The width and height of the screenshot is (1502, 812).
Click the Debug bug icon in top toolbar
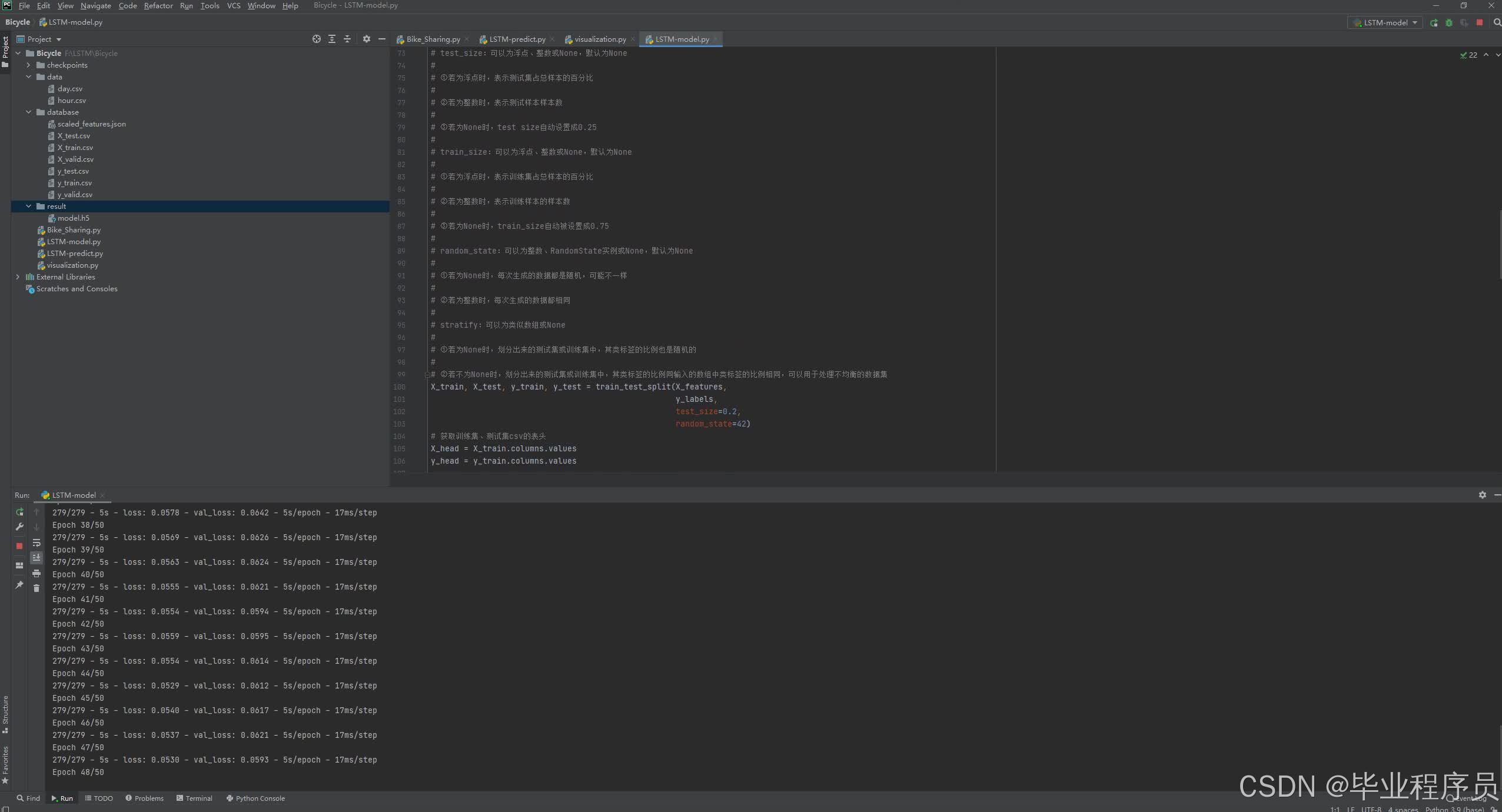coord(1449,22)
